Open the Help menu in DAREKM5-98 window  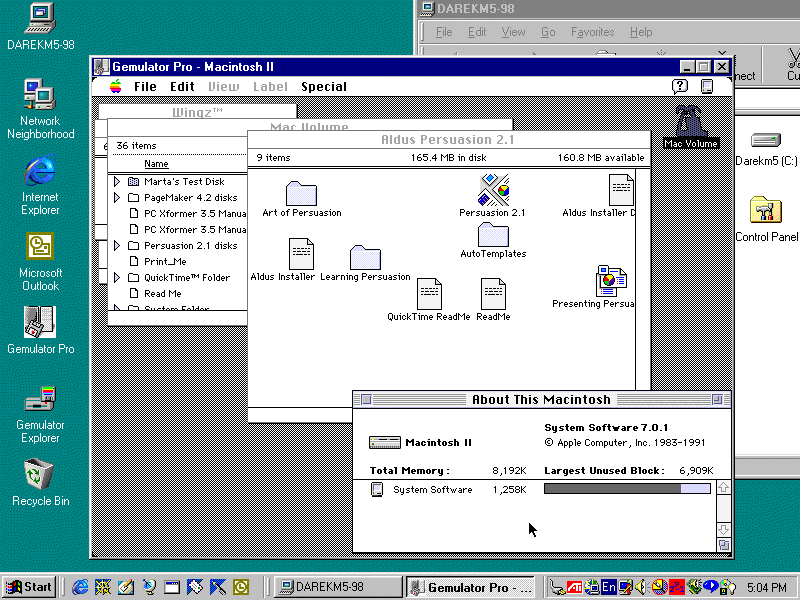pos(641,32)
